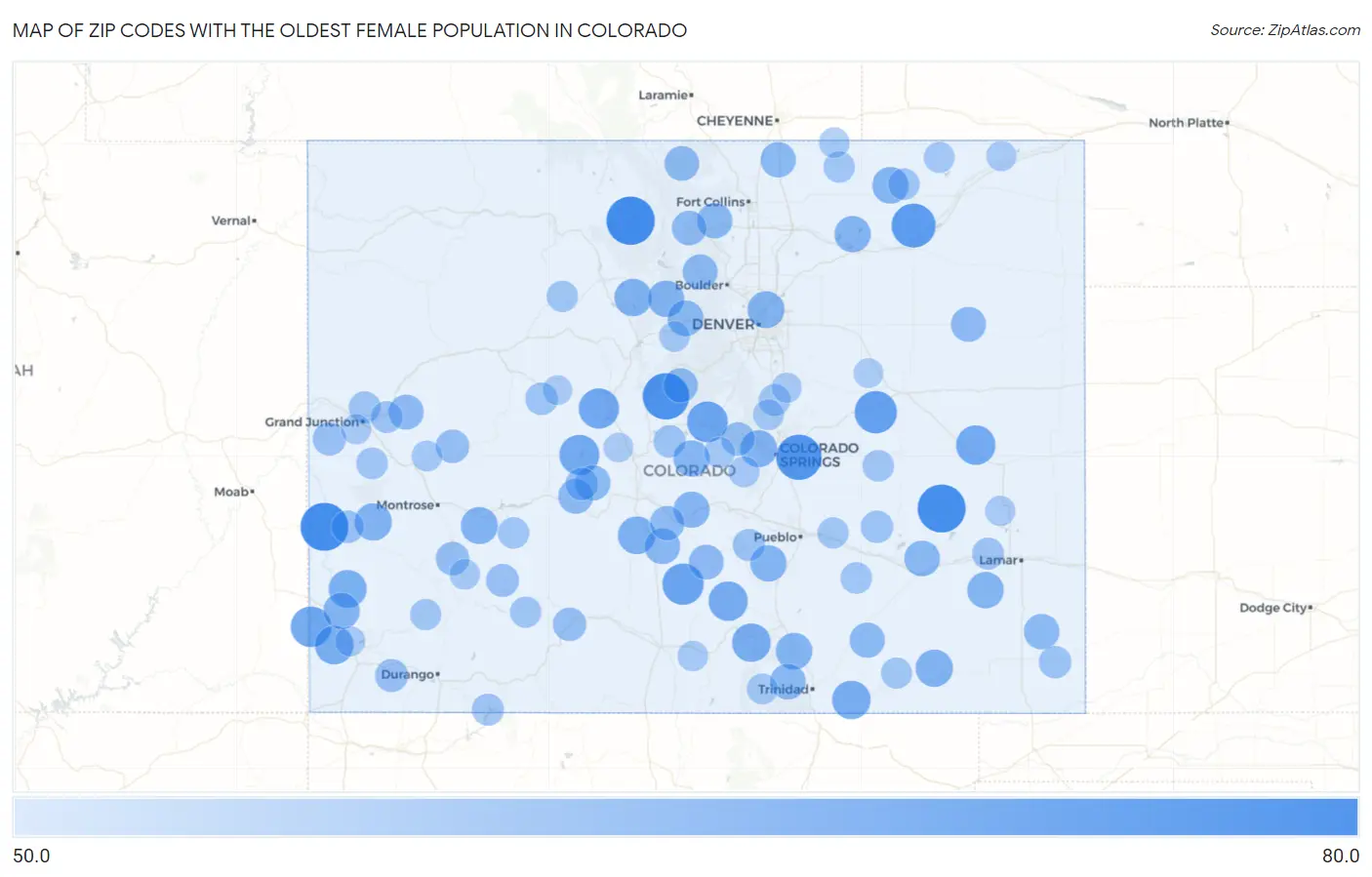
Task: Click the Moab city label
Action: coord(234,492)
